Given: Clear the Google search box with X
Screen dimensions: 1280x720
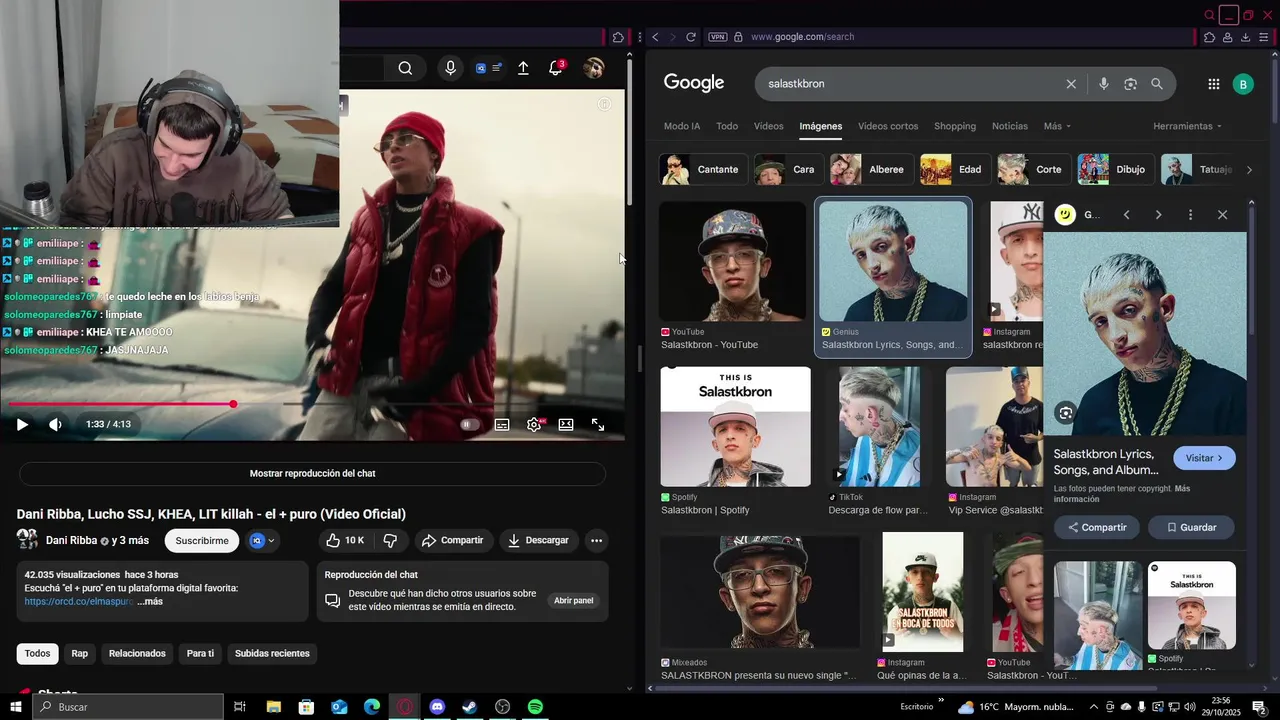Looking at the screenshot, I should 1071,84.
